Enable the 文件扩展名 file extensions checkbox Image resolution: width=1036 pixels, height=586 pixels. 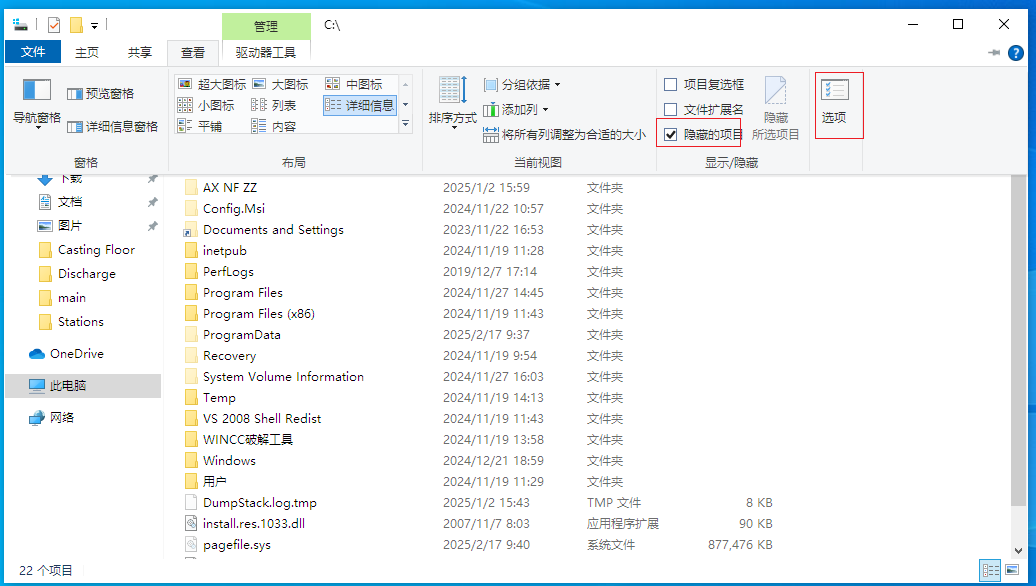(668, 110)
